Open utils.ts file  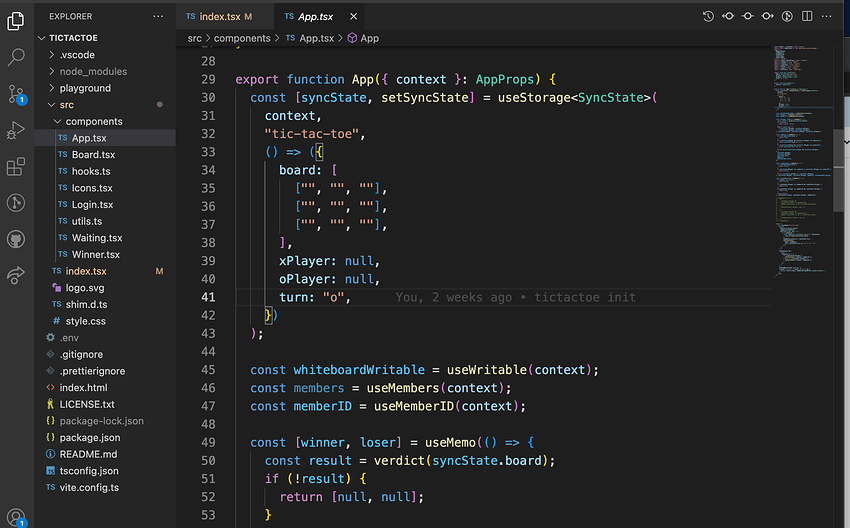105,221
